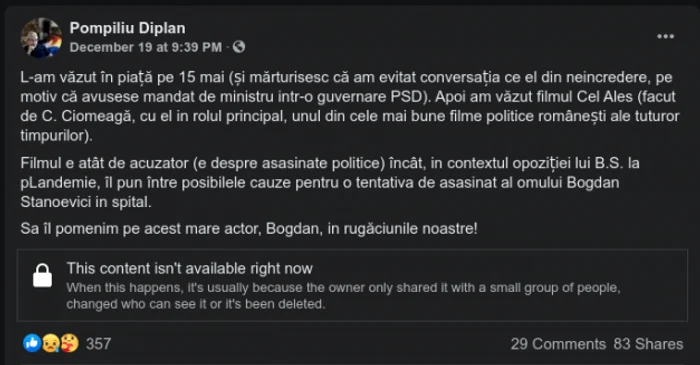700x365 pixels.
Task: Click the sad face reaction icon
Action: coord(50,343)
